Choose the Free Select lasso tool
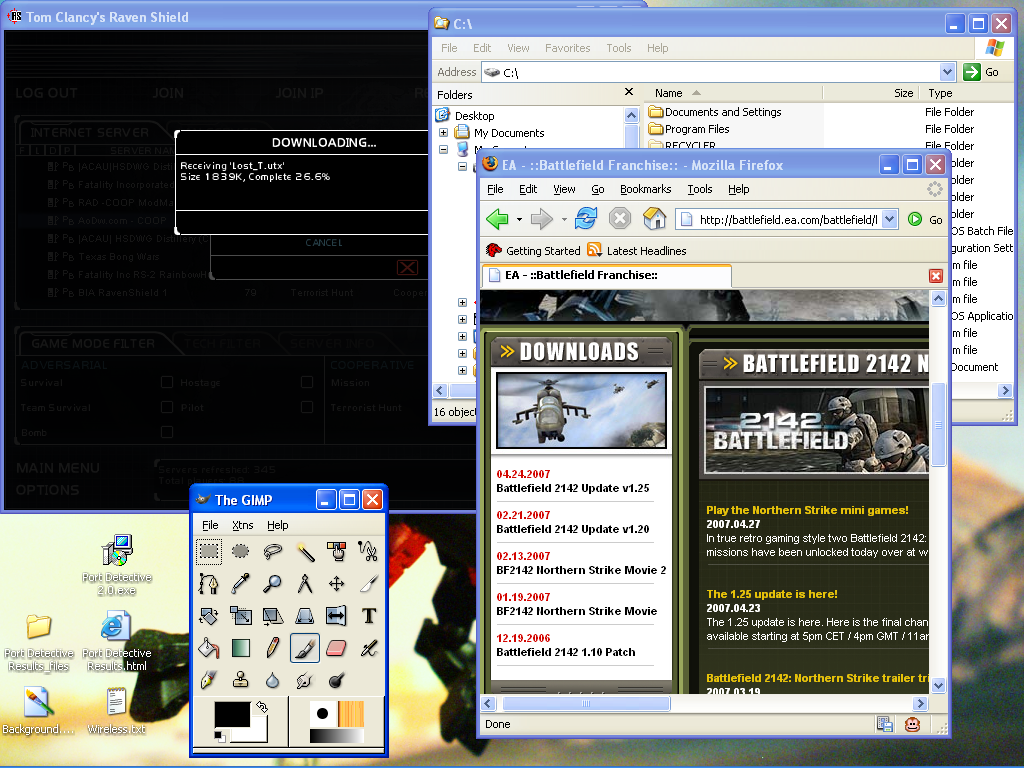Viewport: 1024px width, 768px height. point(272,552)
